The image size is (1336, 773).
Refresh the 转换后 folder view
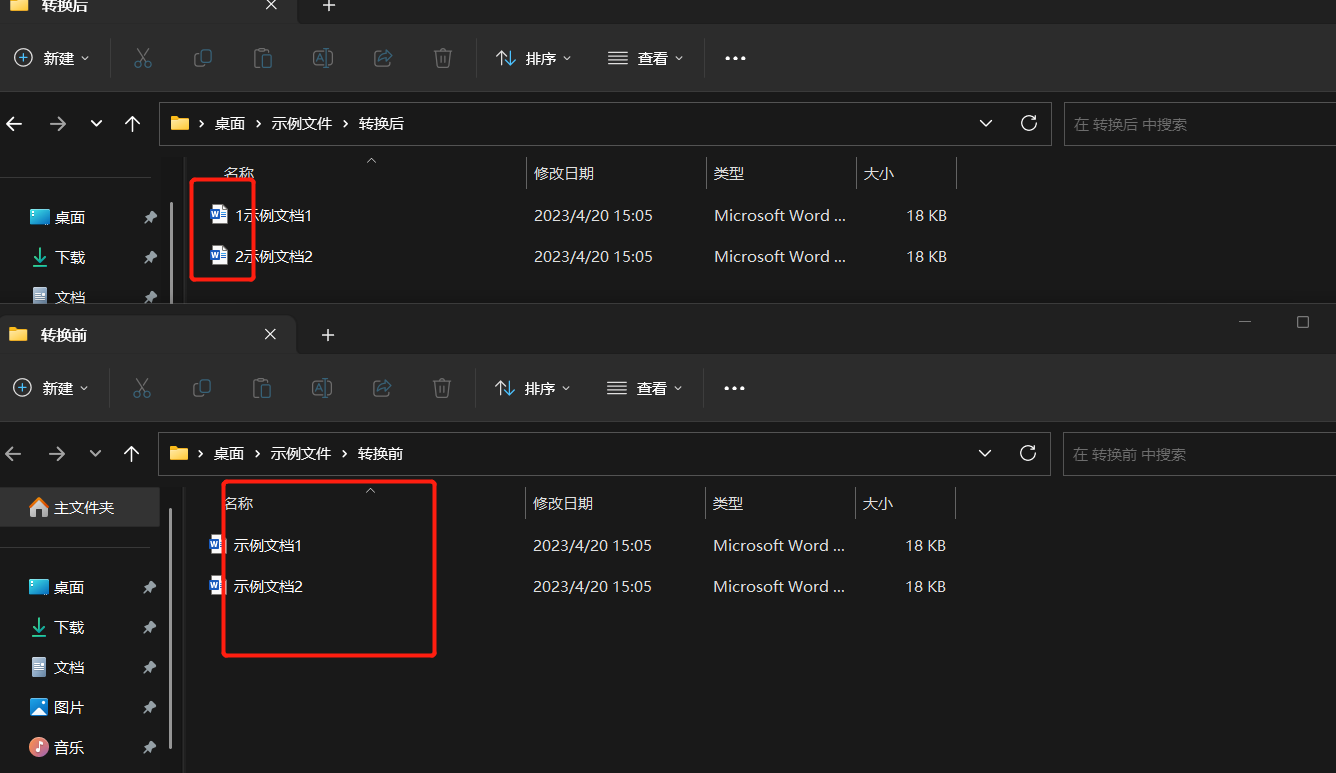click(x=1028, y=123)
